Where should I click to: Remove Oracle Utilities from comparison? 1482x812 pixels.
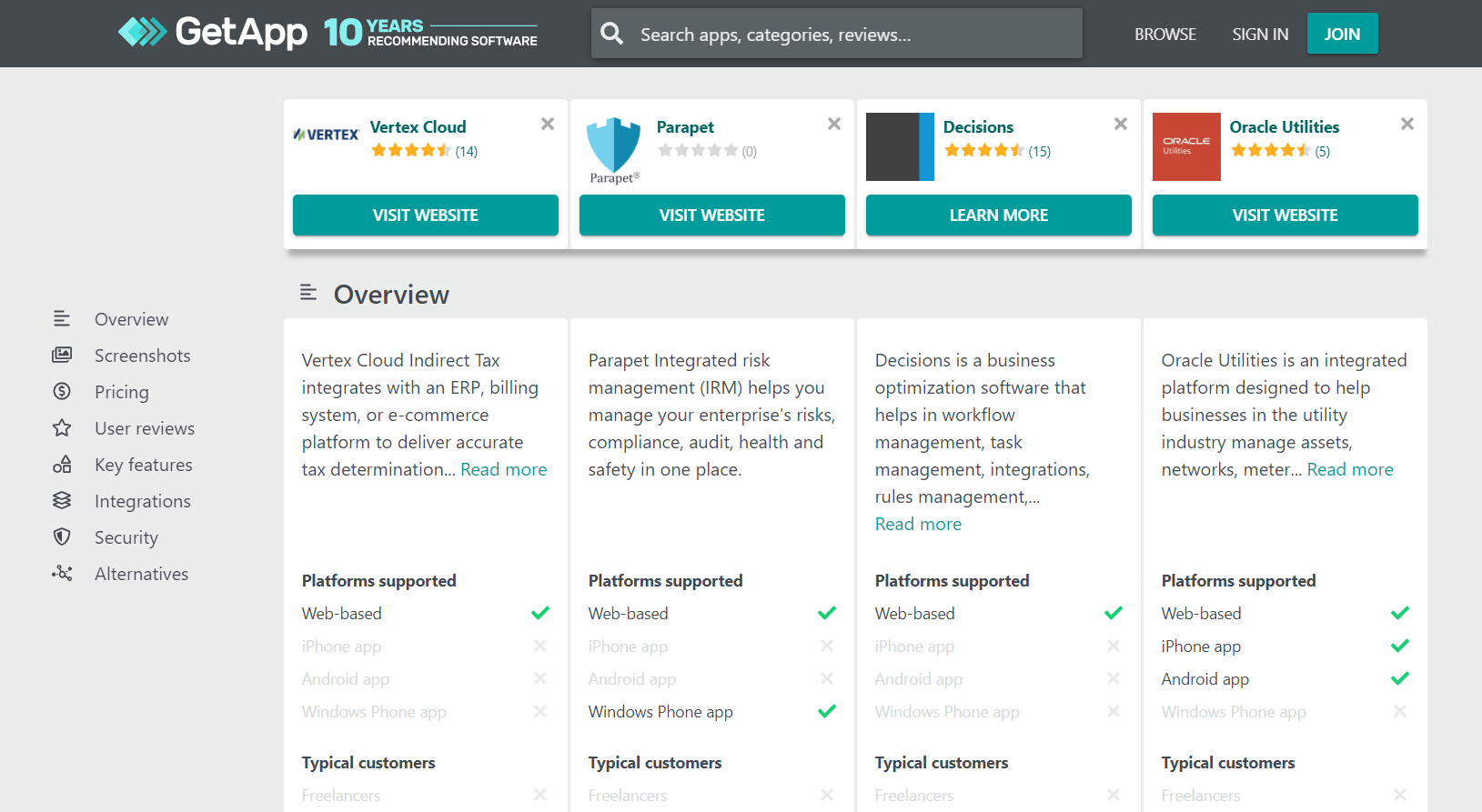click(1407, 124)
